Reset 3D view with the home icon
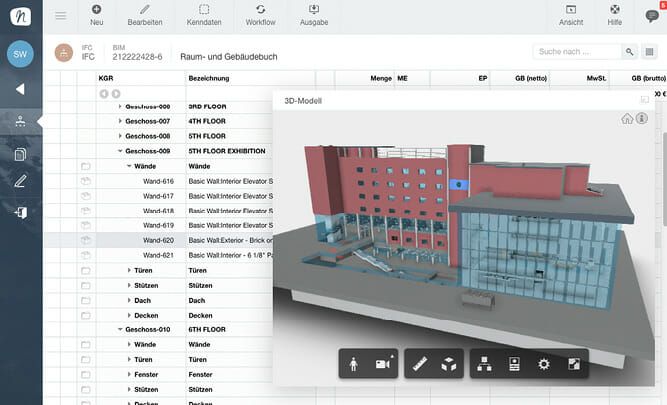The image size is (667, 405). (627, 118)
